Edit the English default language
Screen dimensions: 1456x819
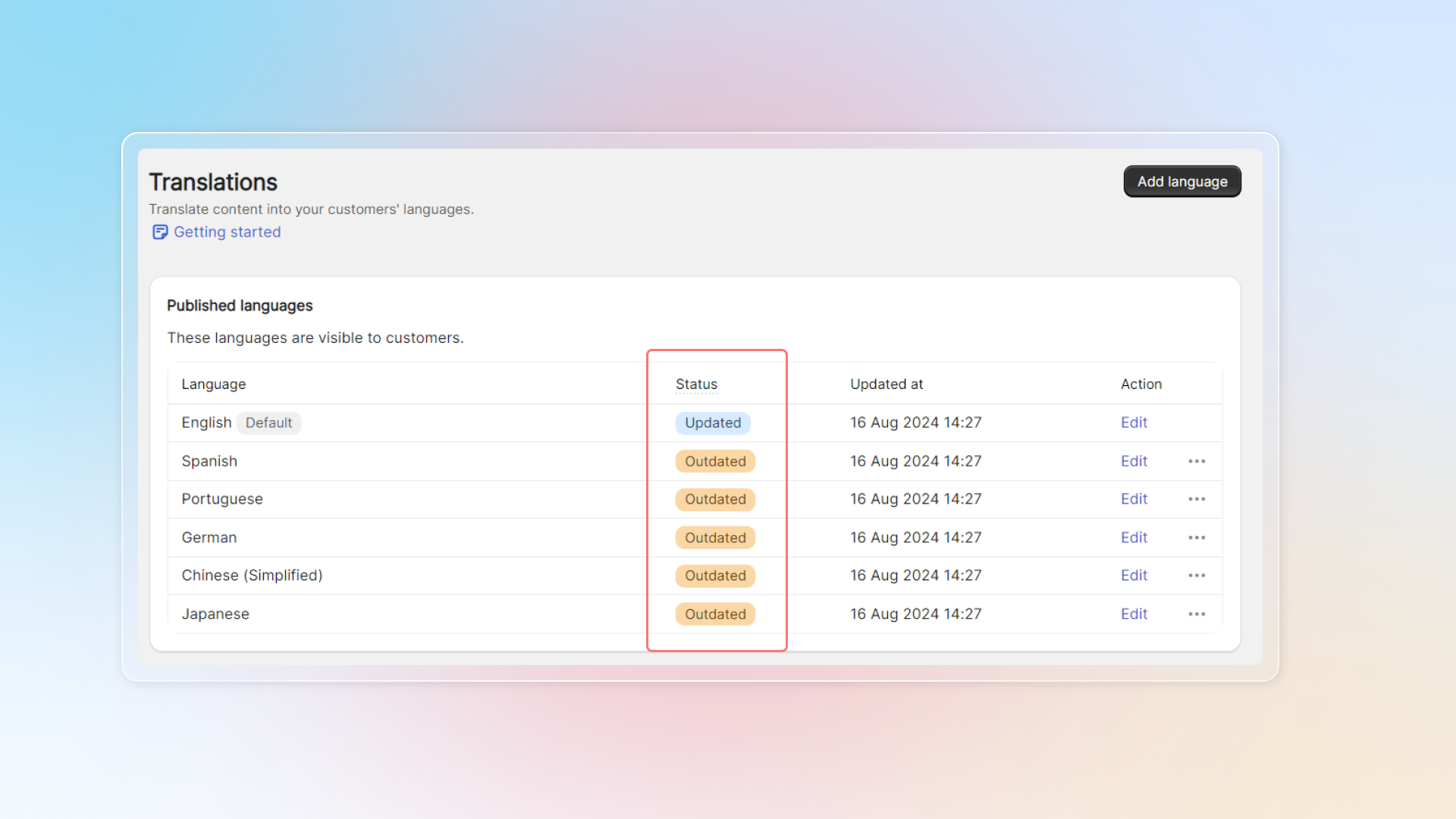coord(1134,422)
